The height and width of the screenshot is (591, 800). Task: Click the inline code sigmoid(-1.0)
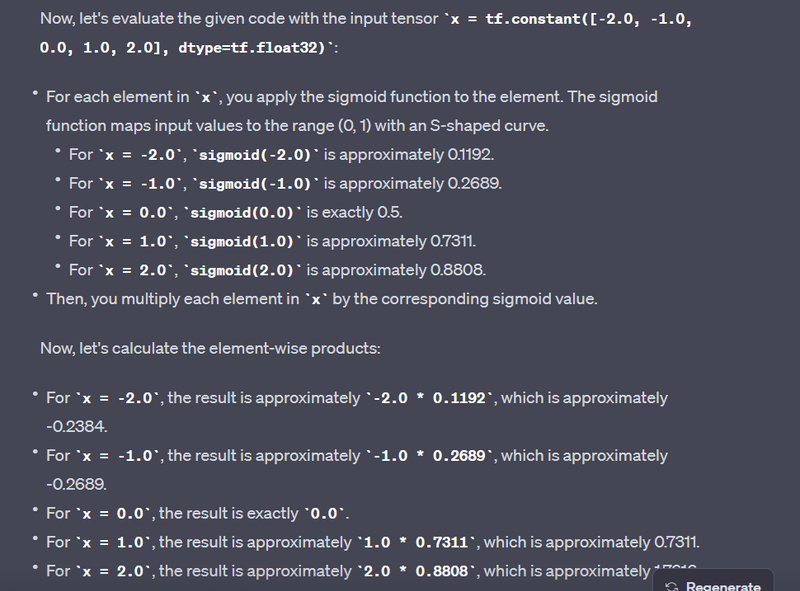[x=257, y=183]
